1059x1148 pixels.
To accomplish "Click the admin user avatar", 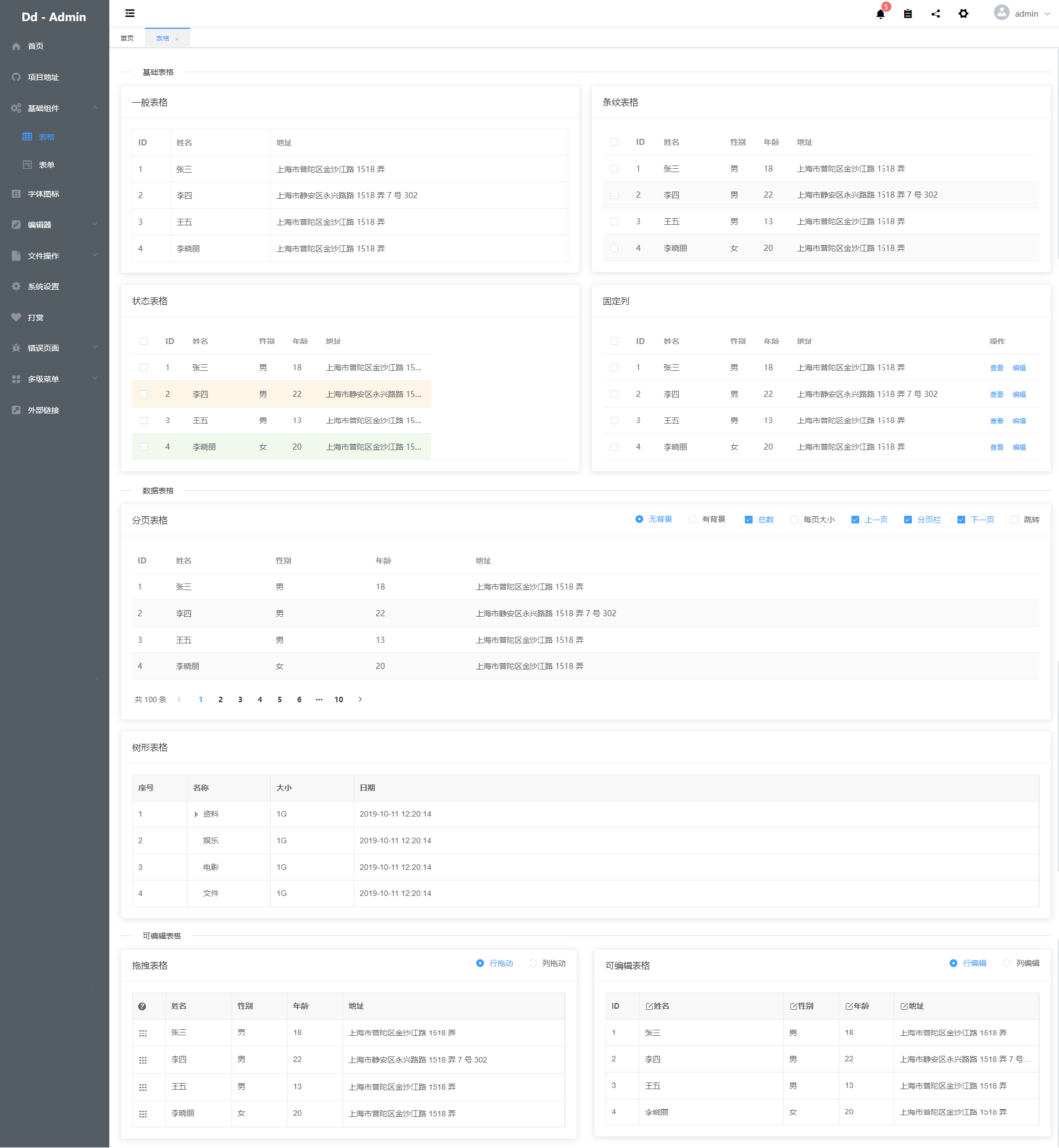I will (x=1001, y=13).
